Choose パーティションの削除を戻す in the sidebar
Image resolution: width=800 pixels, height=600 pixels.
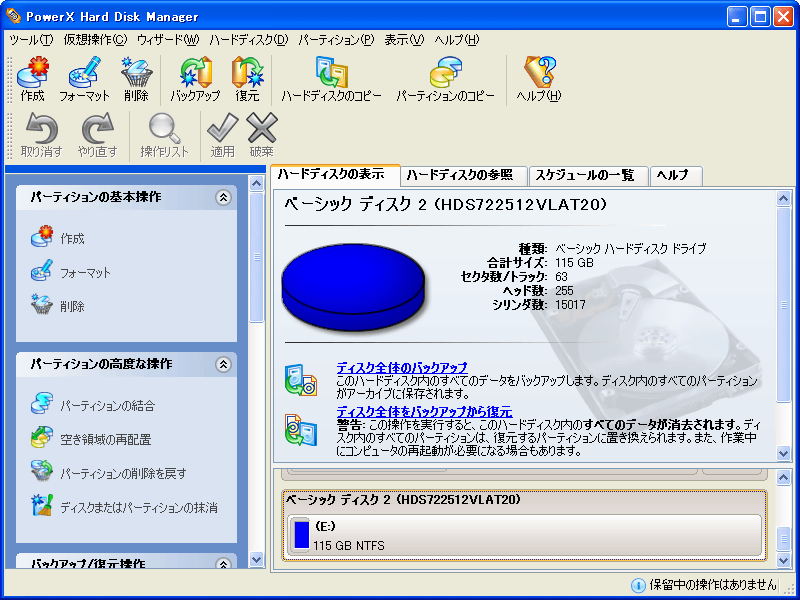tap(108, 473)
